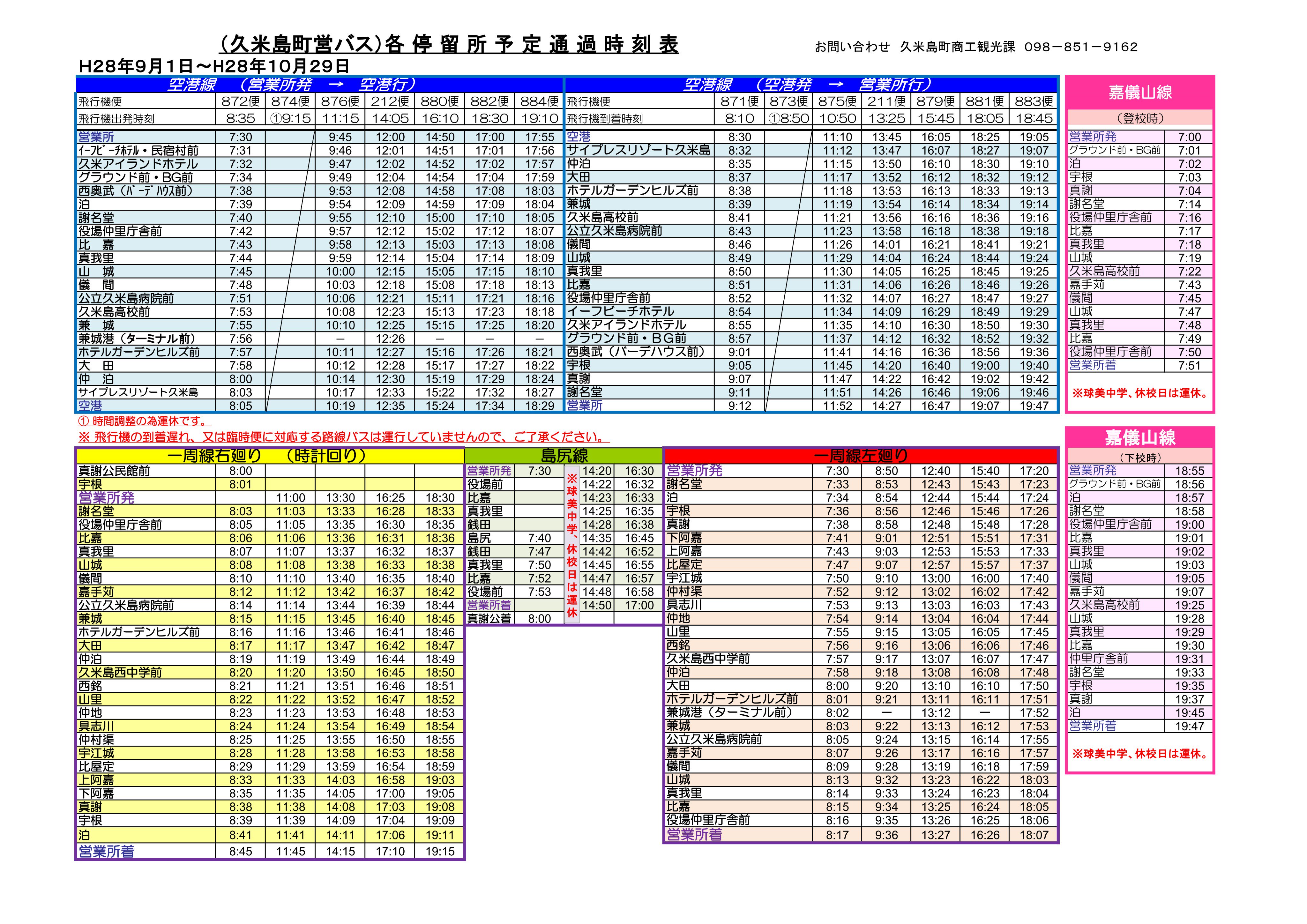This screenshot has width=1307, height=924.
Task: Click the 兼城港（ターミナル前）stop in airport line
Action: tap(137, 339)
